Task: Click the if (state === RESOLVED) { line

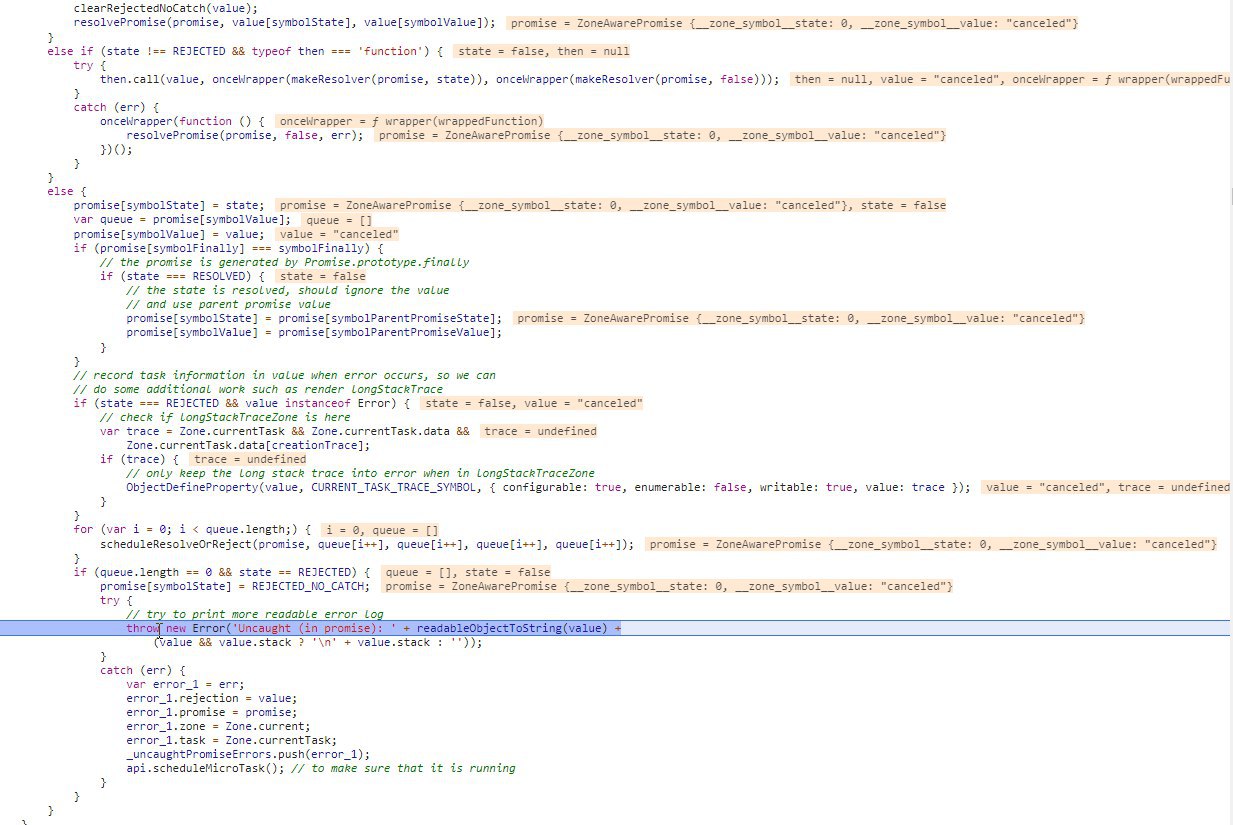Action: (x=183, y=276)
